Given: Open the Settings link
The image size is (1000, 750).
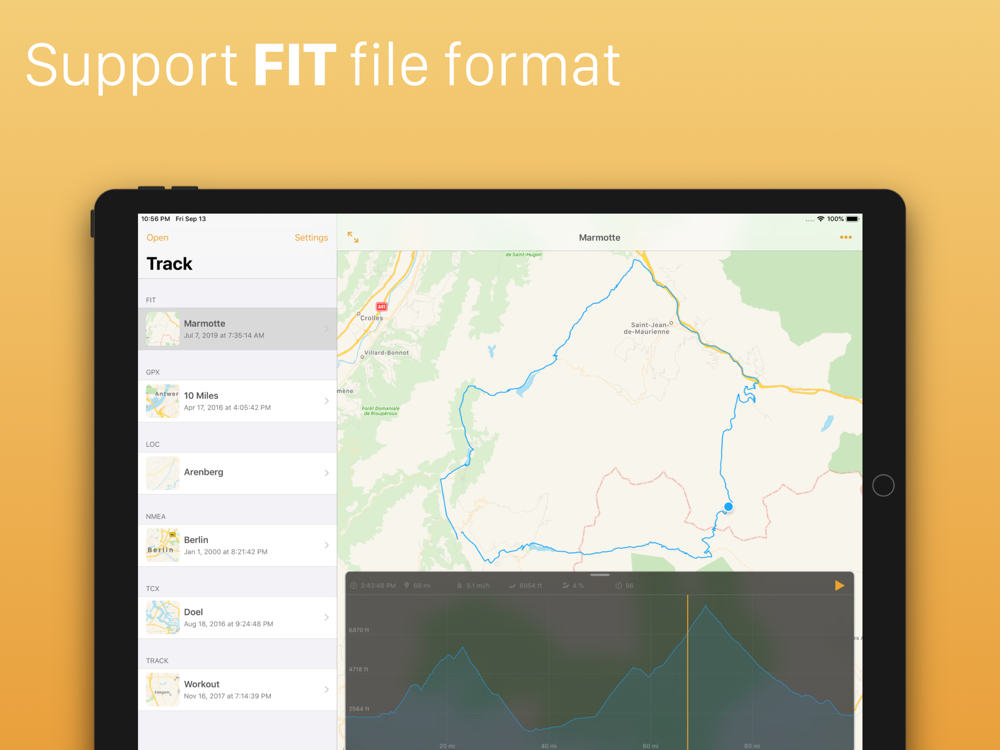Looking at the screenshot, I should click(x=311, y=237).
